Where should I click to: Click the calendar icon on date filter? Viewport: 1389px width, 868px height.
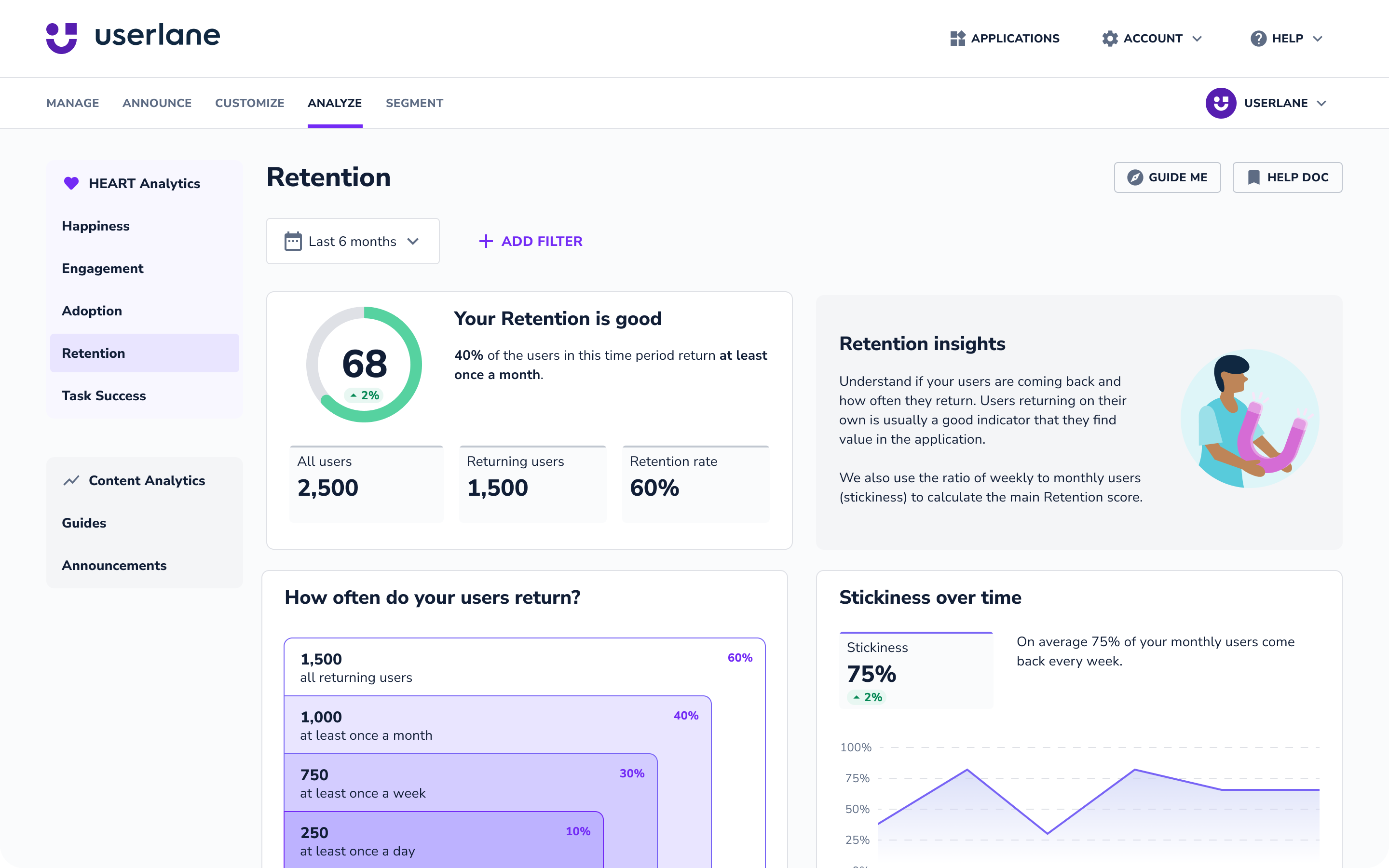point(293,241)
